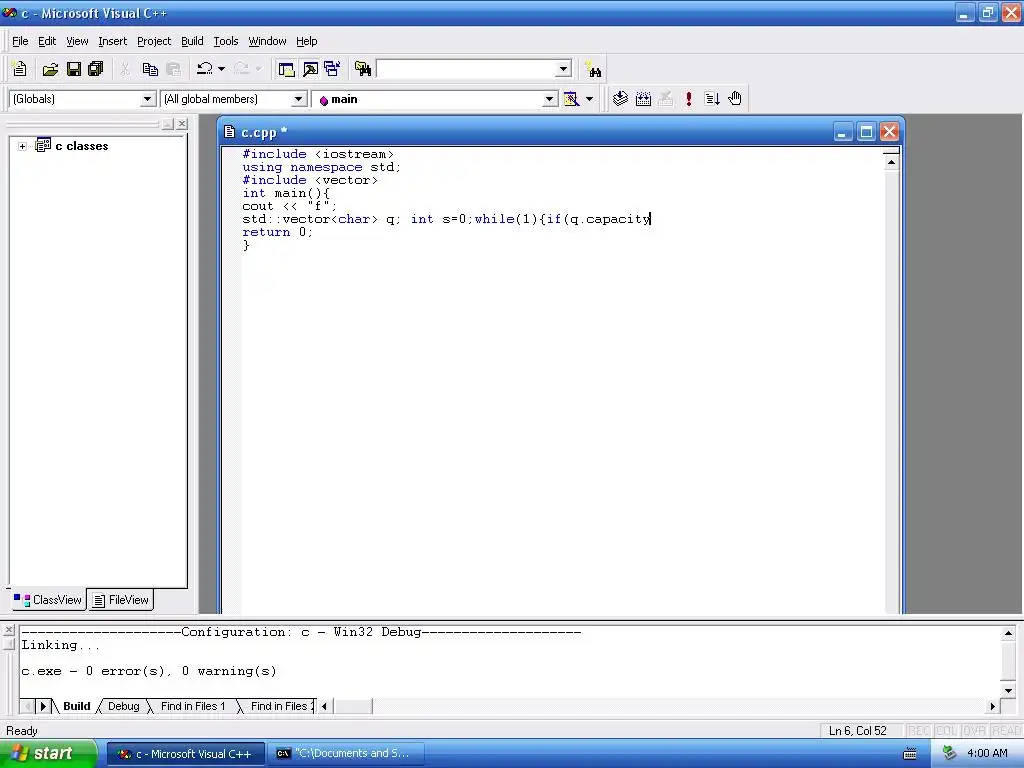Click the 'using namespace std;' line

pos(321,167)
